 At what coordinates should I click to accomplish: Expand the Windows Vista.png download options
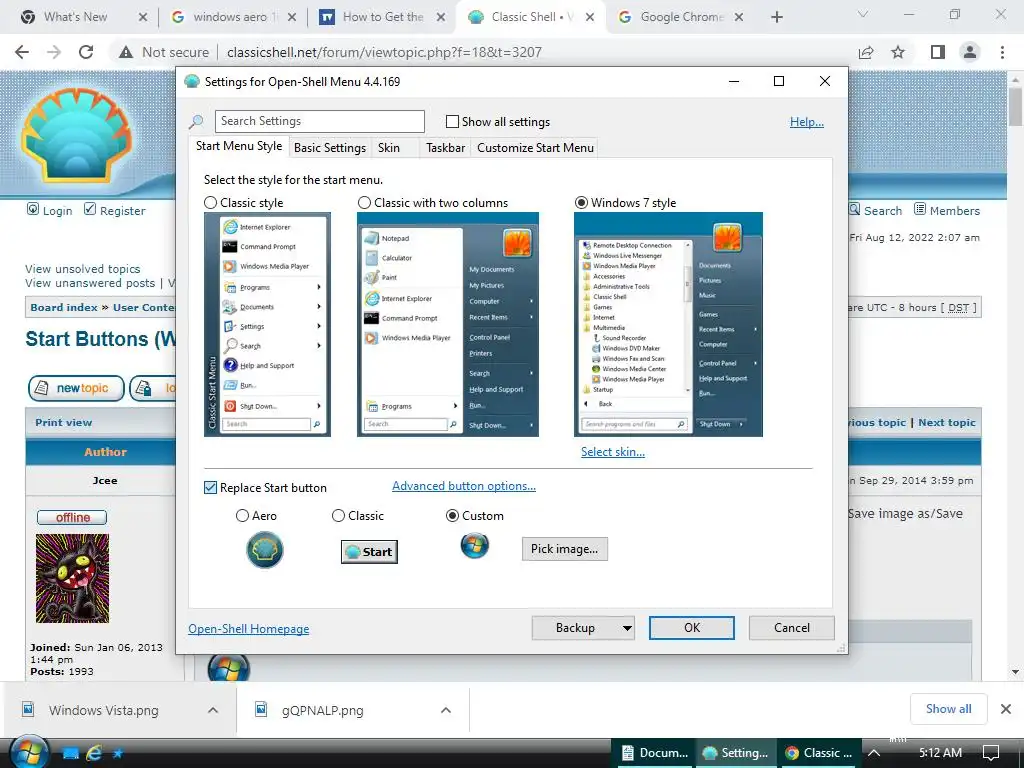(213, 710)
